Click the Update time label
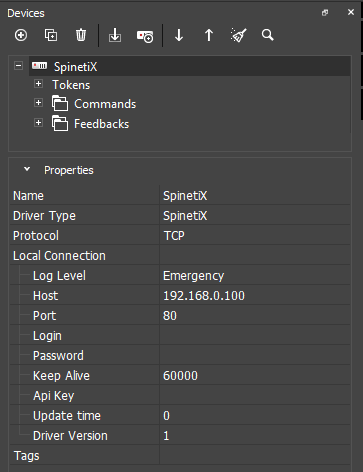The width and height of the screenshot is (363, 472). pyautogui.click(x=67, y=416)
